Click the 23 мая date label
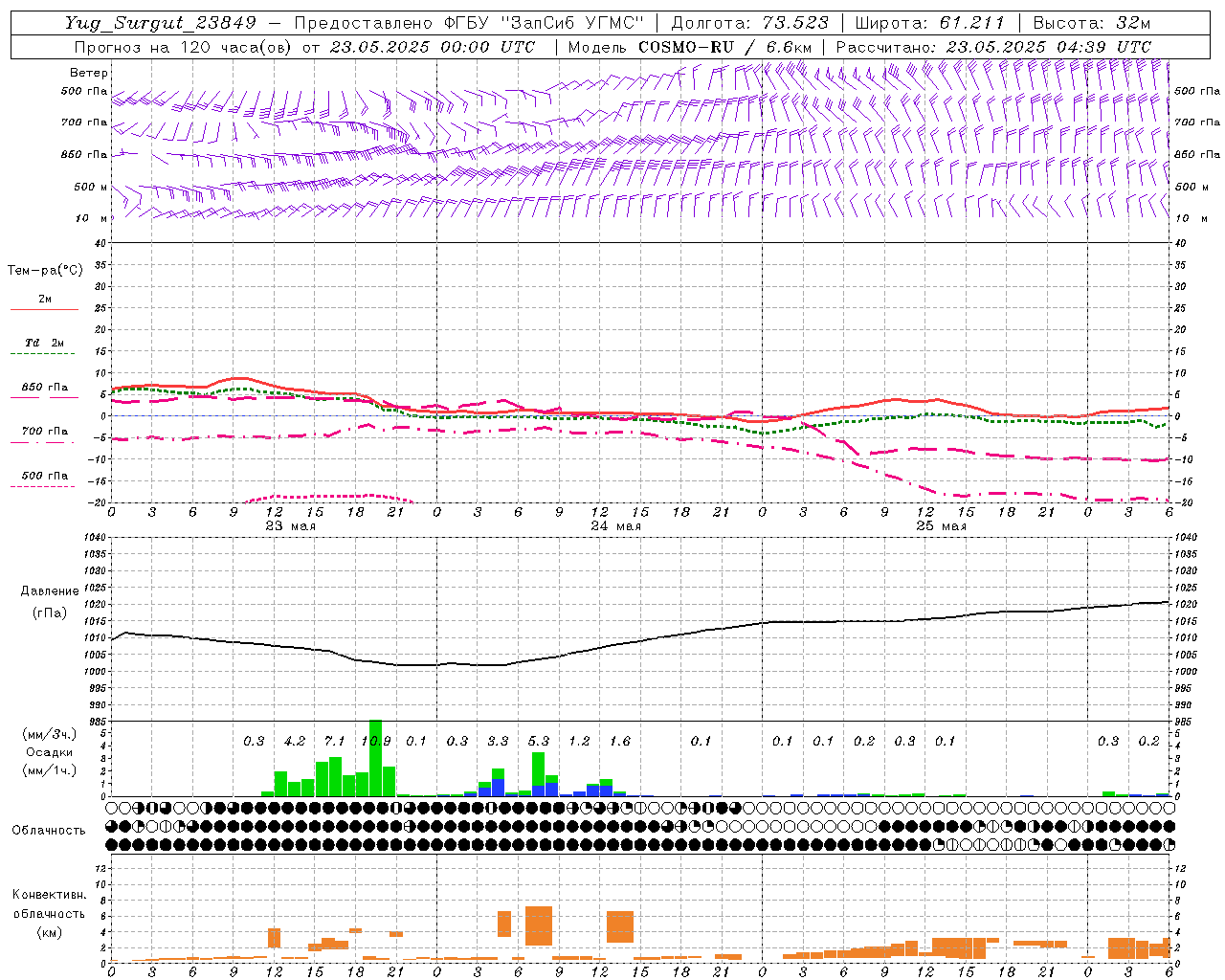1225x980 pixels. [290, 526]
